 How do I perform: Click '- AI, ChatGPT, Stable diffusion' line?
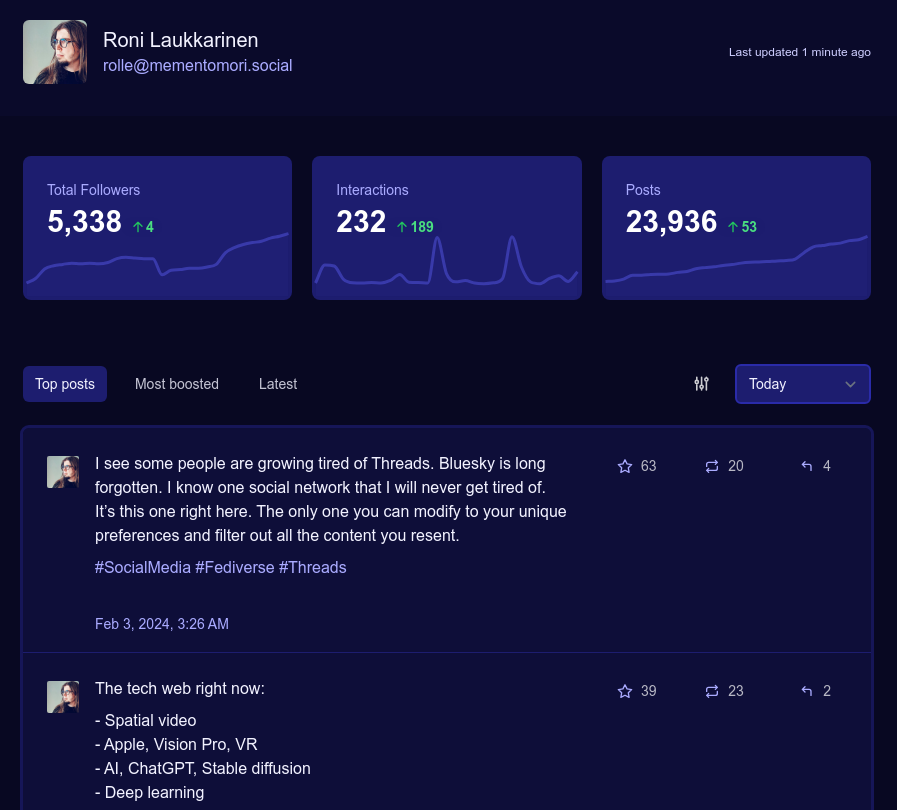[203, 769]
